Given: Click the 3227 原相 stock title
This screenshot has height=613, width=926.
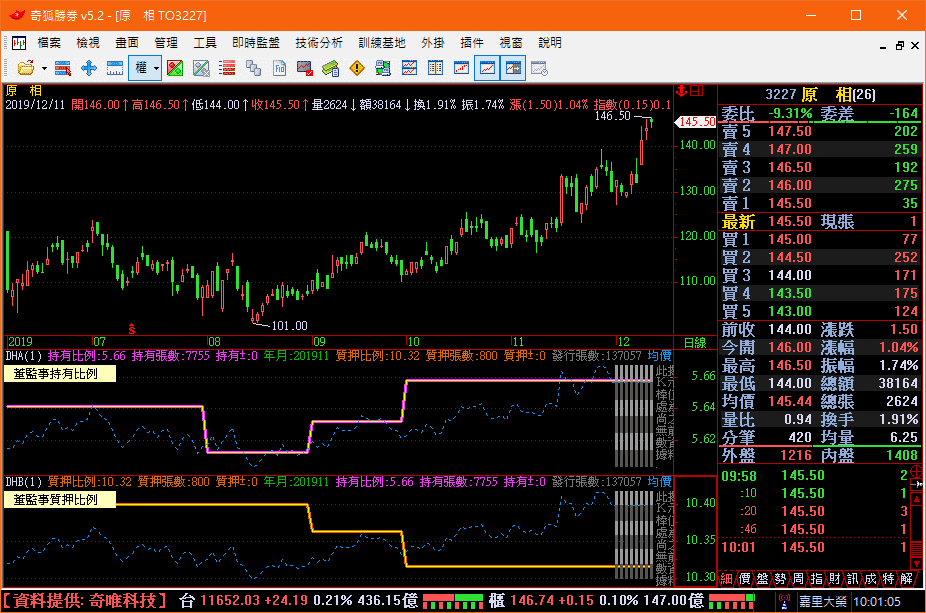Looking at the screenshot, I should 820,94.
